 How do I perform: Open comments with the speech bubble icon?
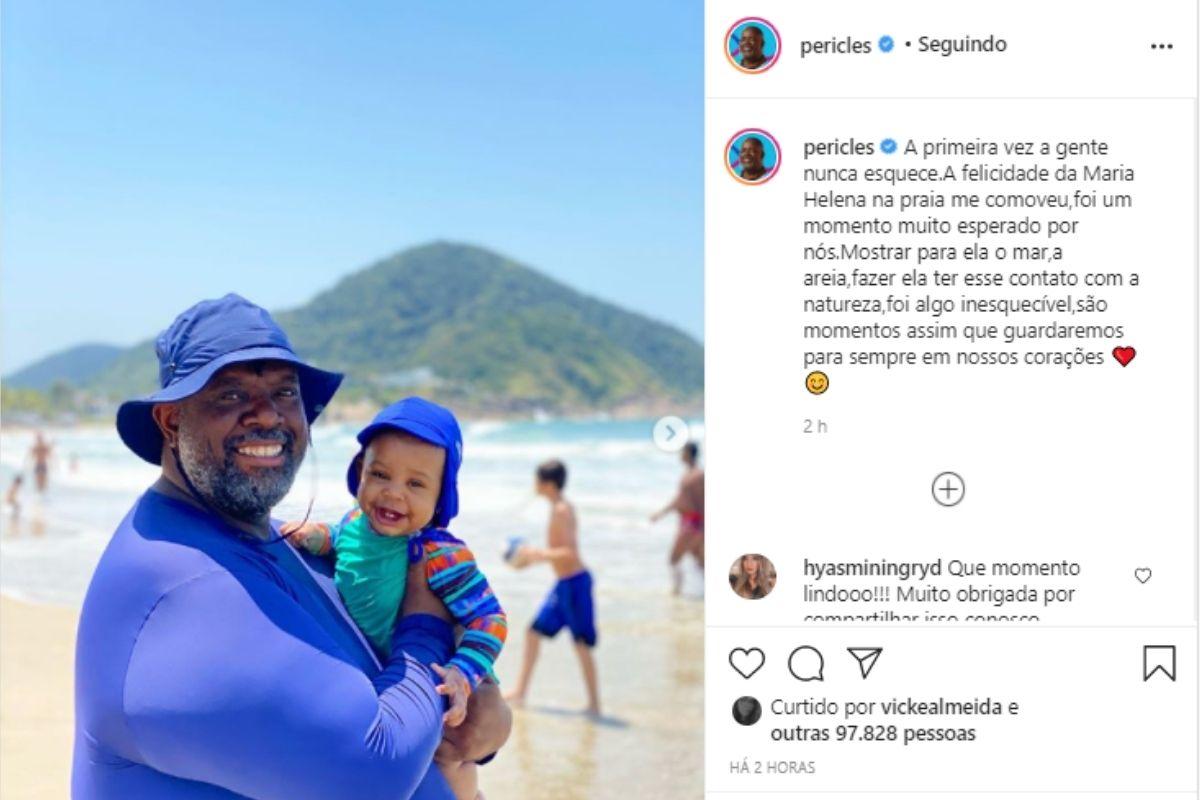[x=806, y=663]
